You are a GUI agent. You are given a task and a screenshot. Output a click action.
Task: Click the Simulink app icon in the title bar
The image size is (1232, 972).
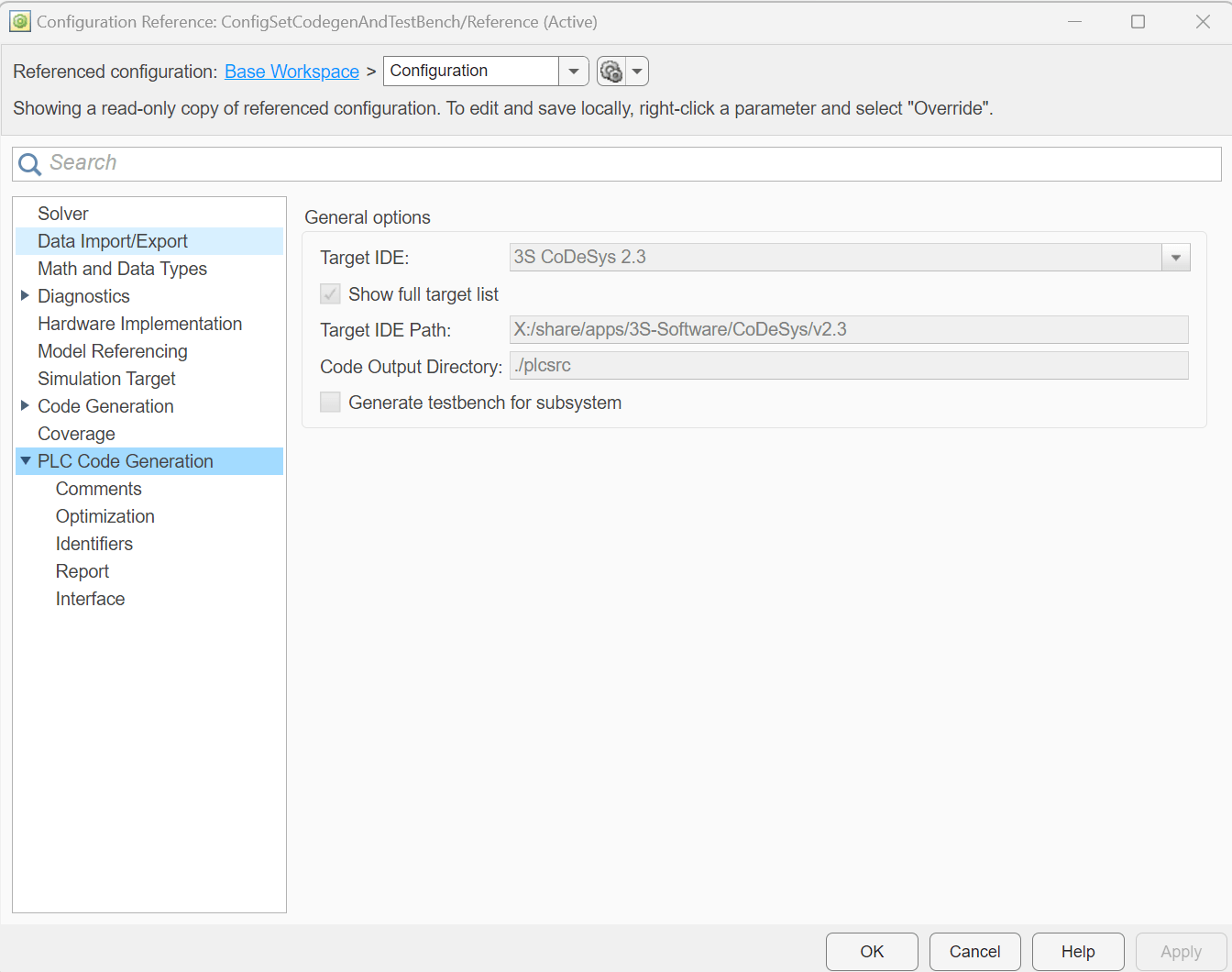(19, 20)
